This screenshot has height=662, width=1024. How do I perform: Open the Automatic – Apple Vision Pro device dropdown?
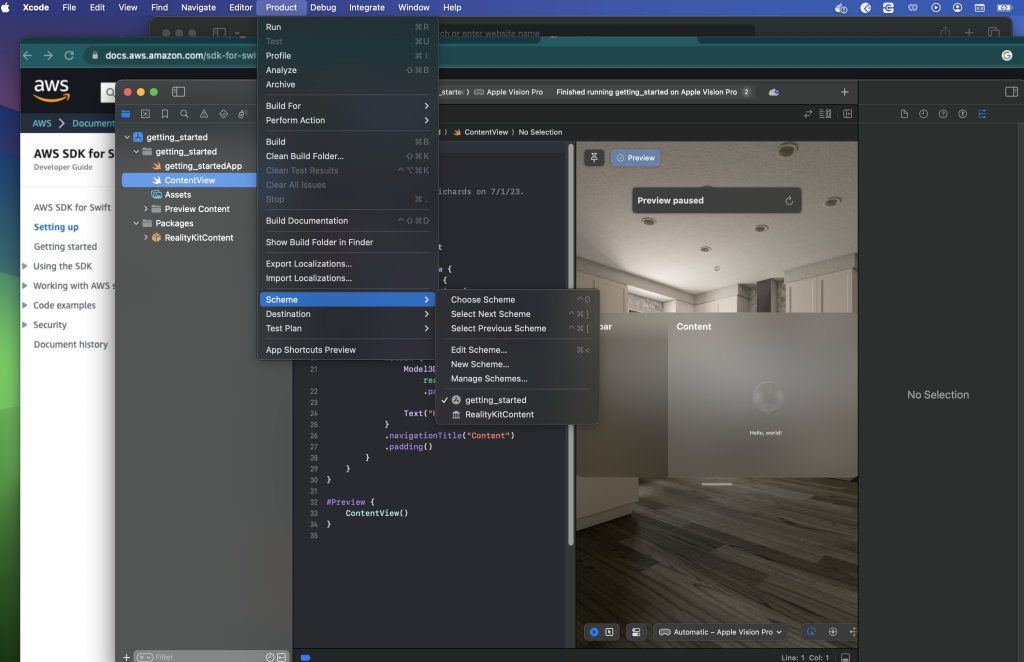[720, 632]
